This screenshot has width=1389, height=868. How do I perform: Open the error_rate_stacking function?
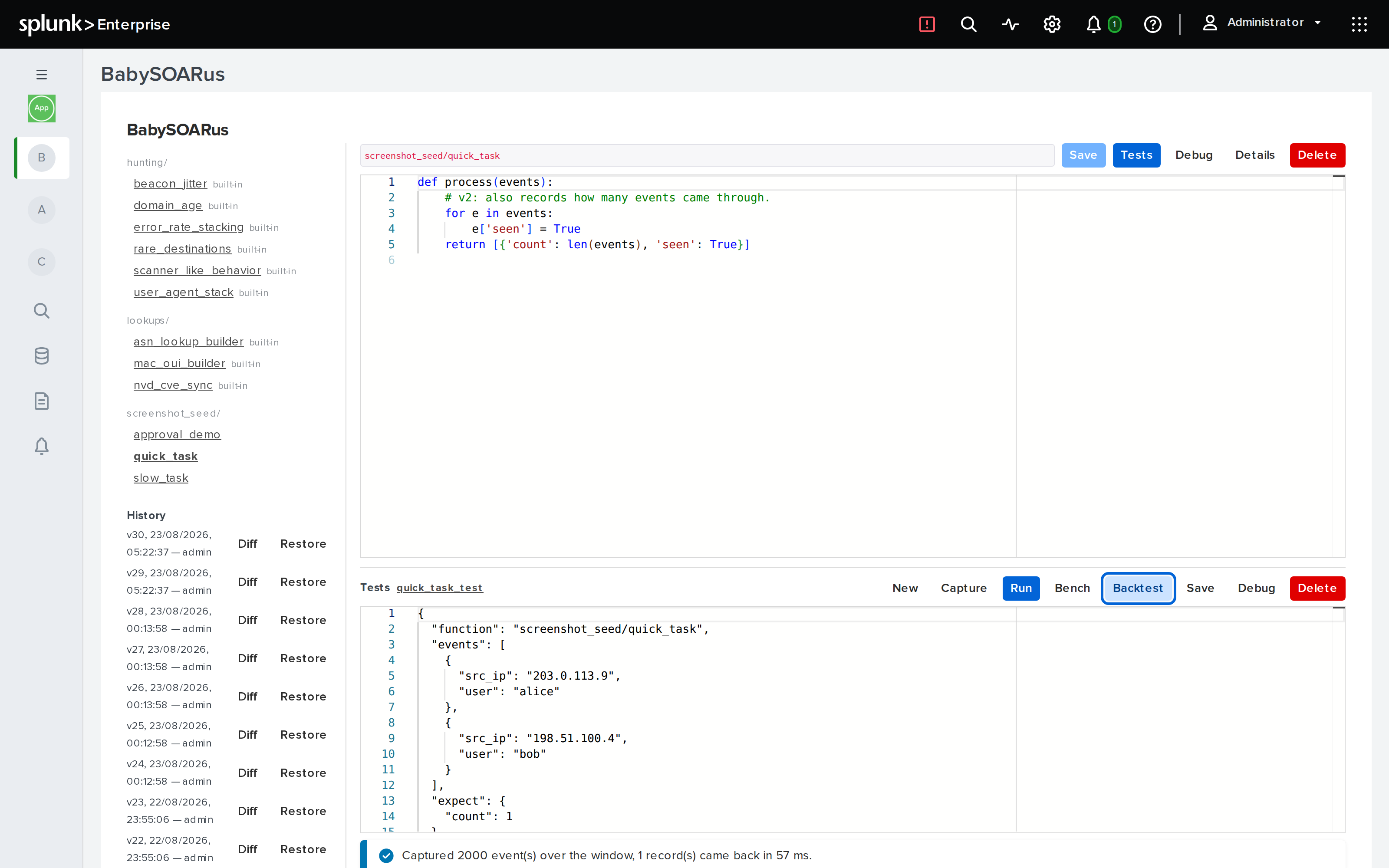188,227
